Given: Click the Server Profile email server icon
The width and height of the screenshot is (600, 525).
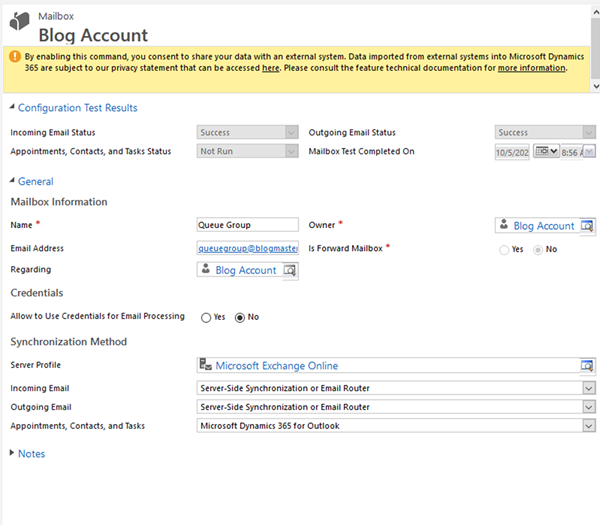Looking at the screenshot, I should 206,366.
